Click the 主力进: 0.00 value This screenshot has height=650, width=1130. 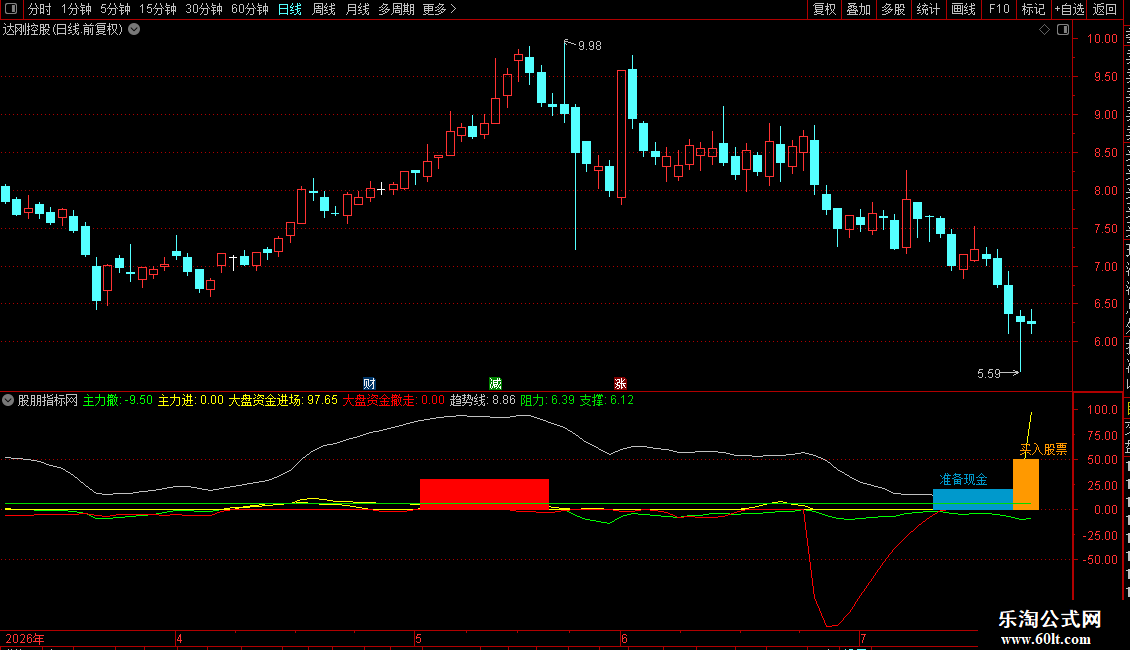pos(191,400)
